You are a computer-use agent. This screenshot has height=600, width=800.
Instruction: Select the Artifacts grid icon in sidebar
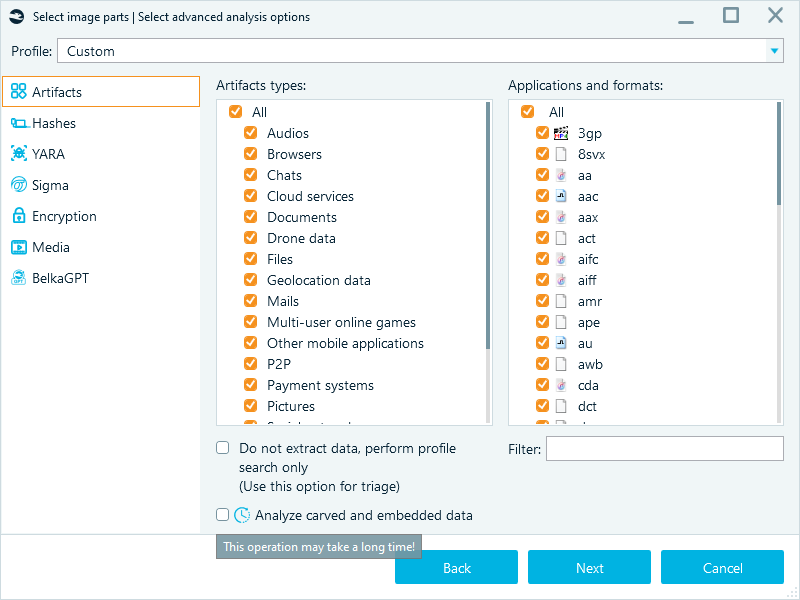(18, 91)
